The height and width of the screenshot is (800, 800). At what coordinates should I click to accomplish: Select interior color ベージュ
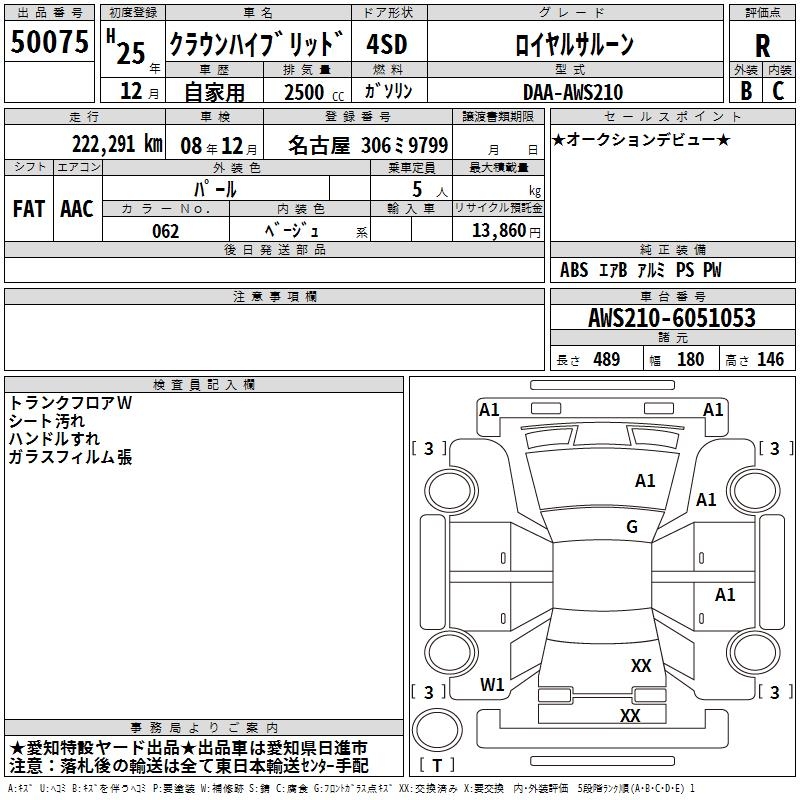[x=291, y=231]
